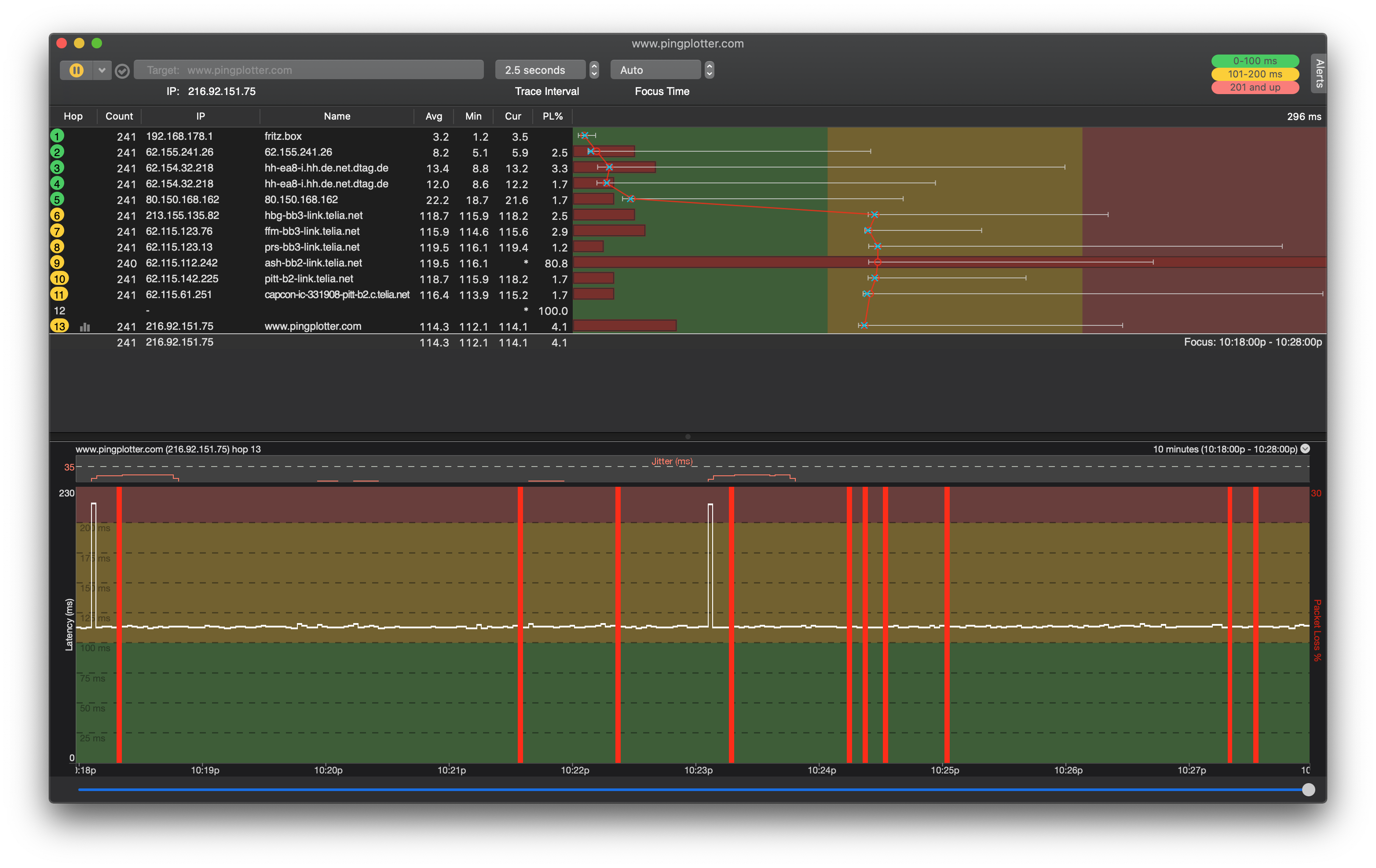Screen dimensions: 1376x868
Task: Select the capcon-ic-331908-pitt-b2.c.telia.net row name
Action: [x=337, y=295]
